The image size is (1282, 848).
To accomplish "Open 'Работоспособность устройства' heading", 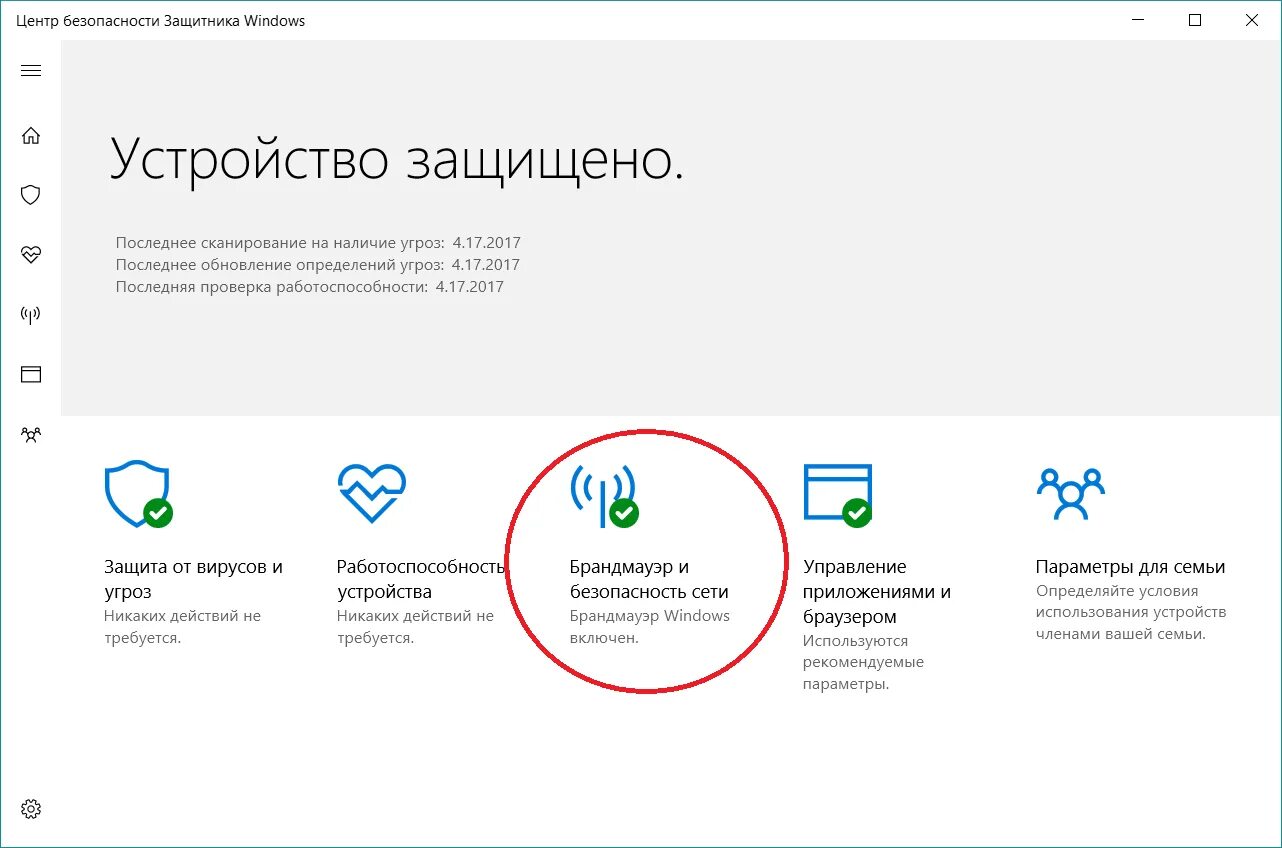I will point(421,579).
